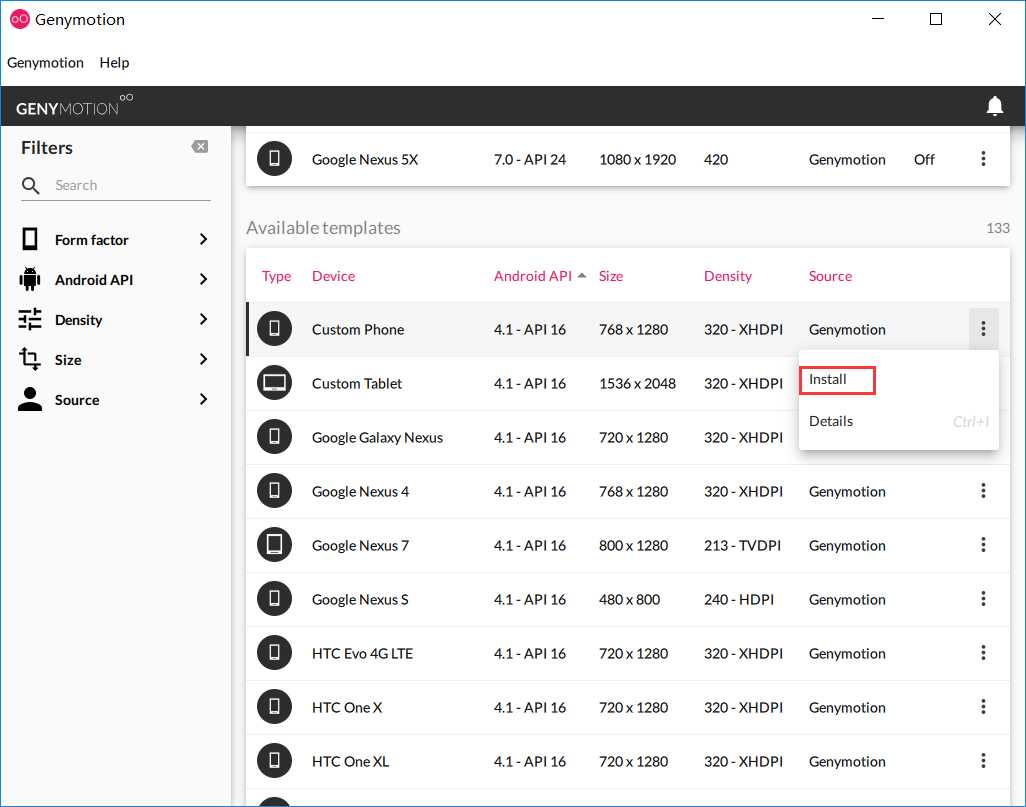
Task: Click the Custom Tablet device icon
Action: click(x=274, y=383)
